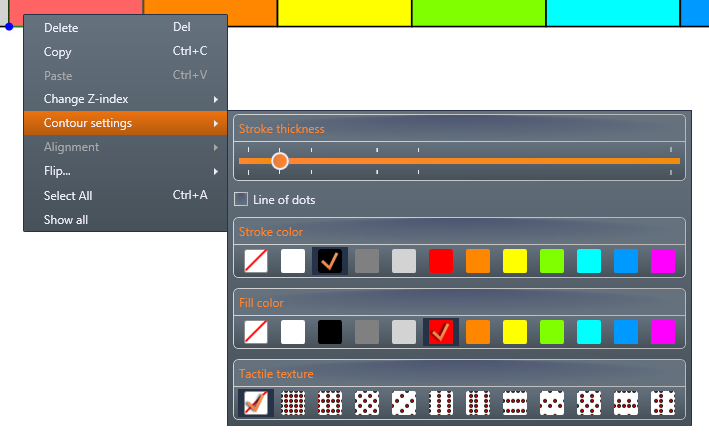Set fill color to orange
Screen dimensions: 709x438
click(x=478, y=332)
